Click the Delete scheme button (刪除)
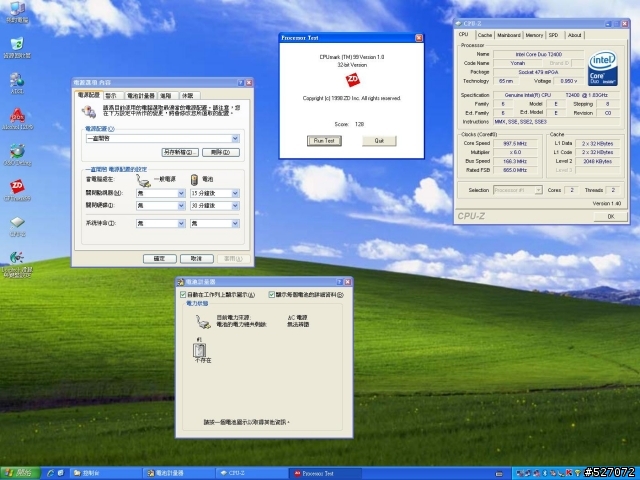This screenshot has width=640, height=480. (x=221, y=152)
